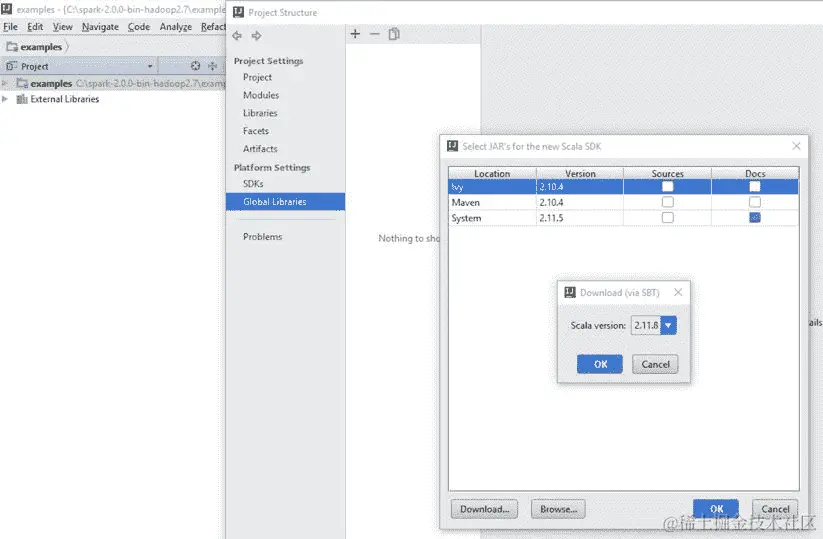The image size is (823, 539).
Task: Select Facets in settings list
Action: [x=256, y=131]
